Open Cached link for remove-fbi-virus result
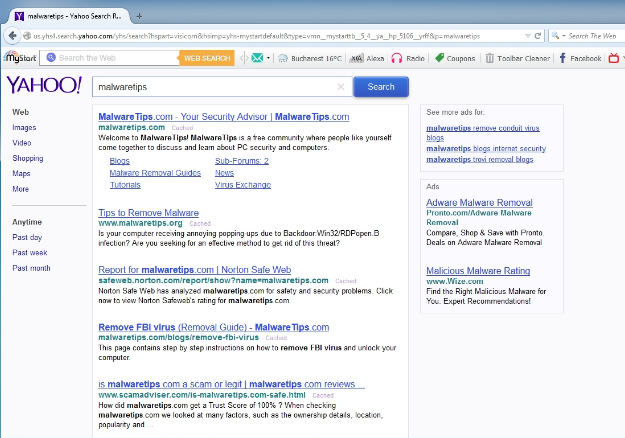The image size is (625, 438). [x=276, y=338]
